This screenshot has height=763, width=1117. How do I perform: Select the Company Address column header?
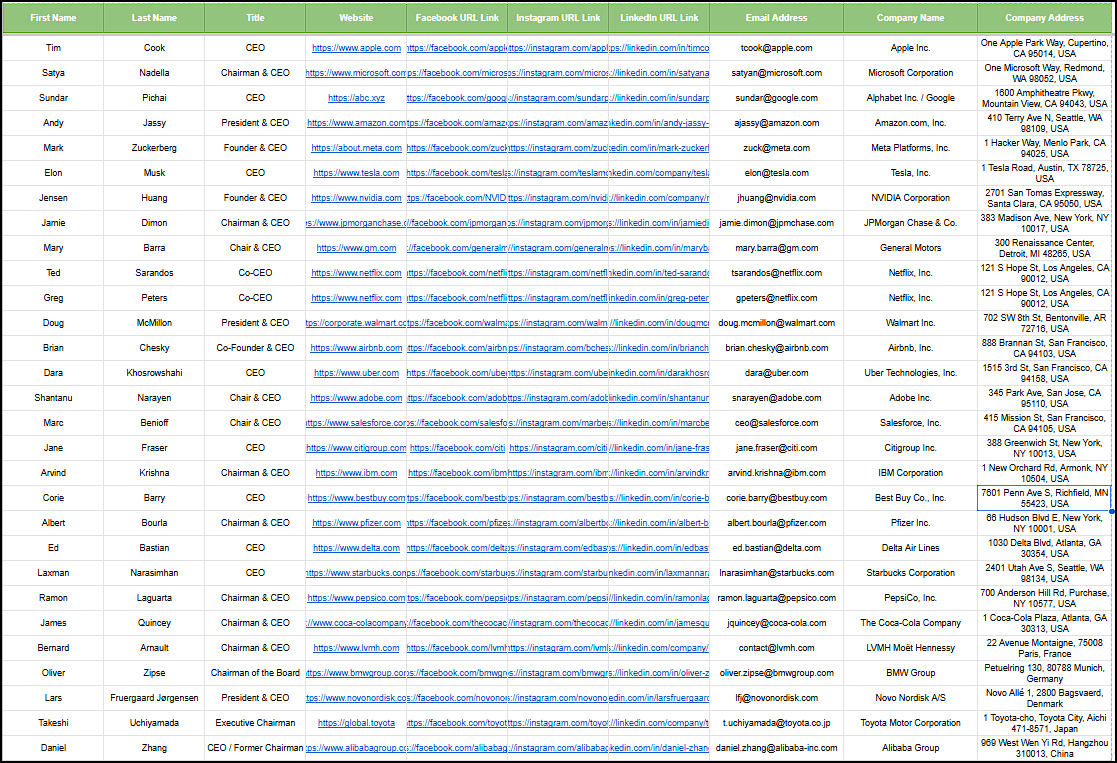point(1044,18)
